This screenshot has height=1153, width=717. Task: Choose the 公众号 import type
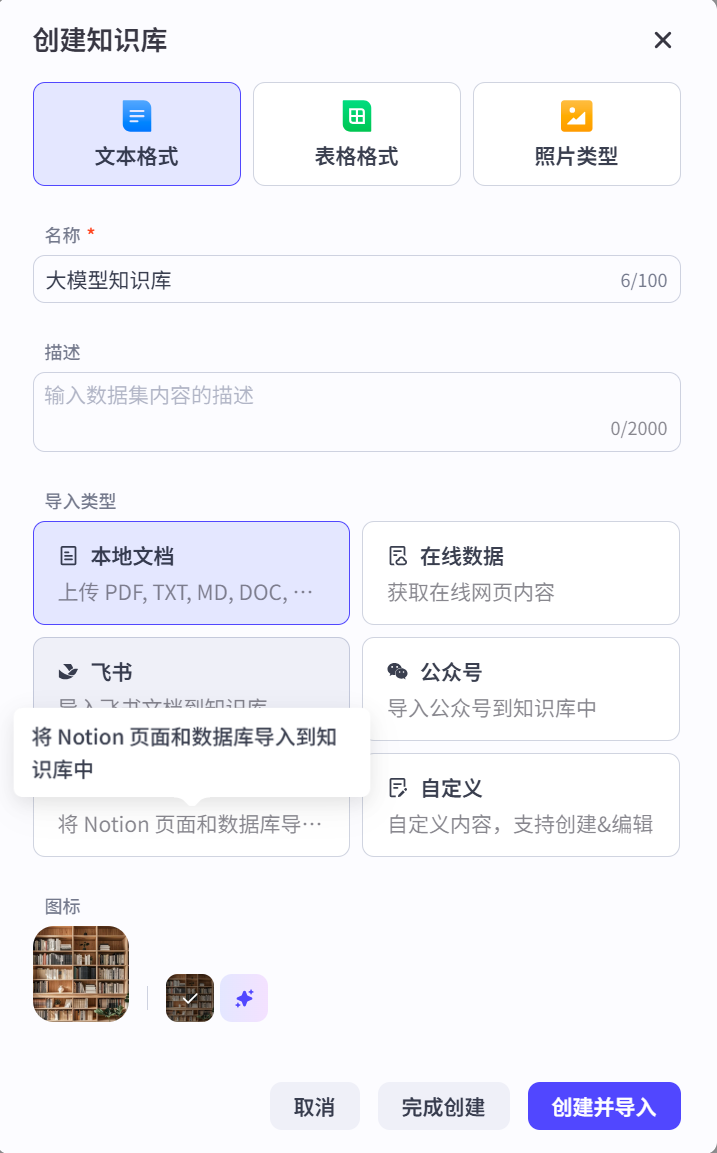click(520, 689)
